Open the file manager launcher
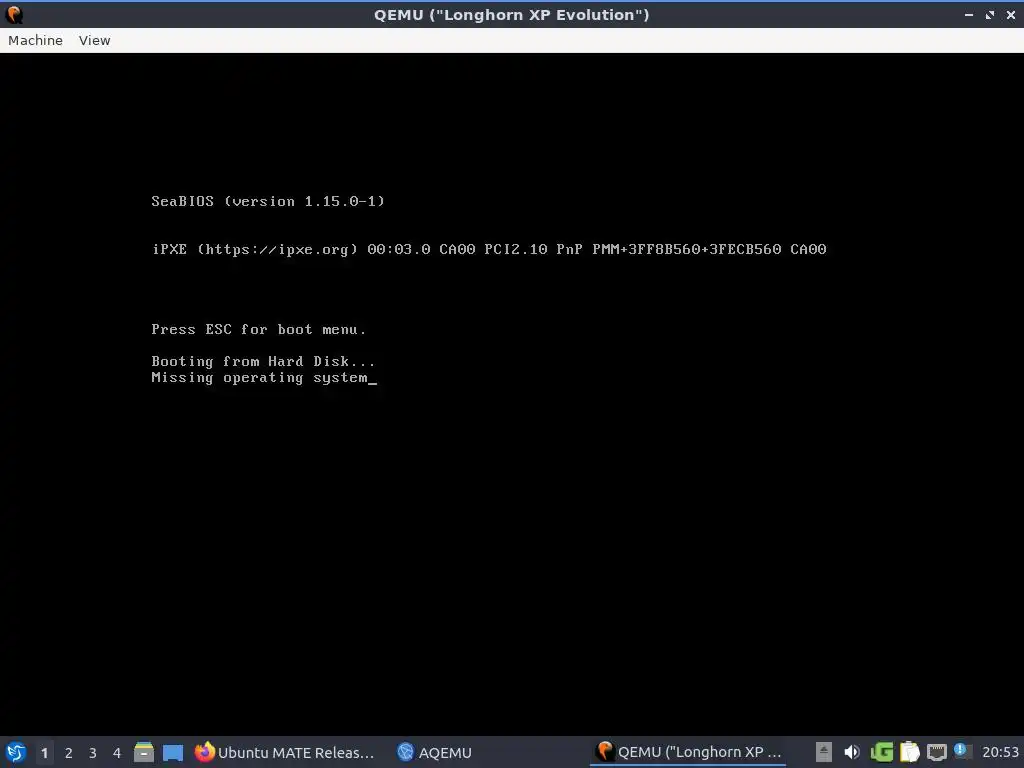The width and height of the screenshot is (1024, 768). [144, 752]
